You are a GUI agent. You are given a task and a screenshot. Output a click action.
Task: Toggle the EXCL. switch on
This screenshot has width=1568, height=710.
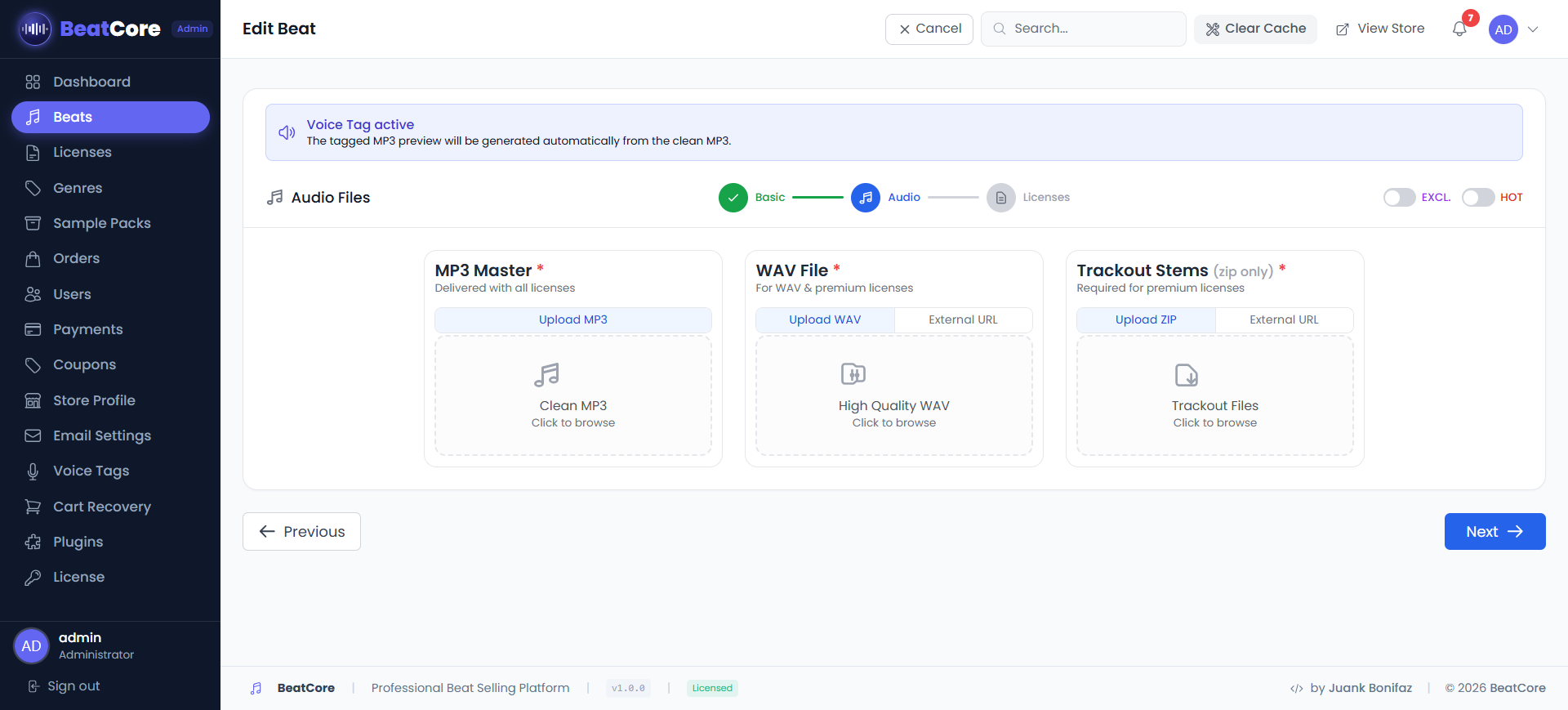click(x=1398, y=198)
